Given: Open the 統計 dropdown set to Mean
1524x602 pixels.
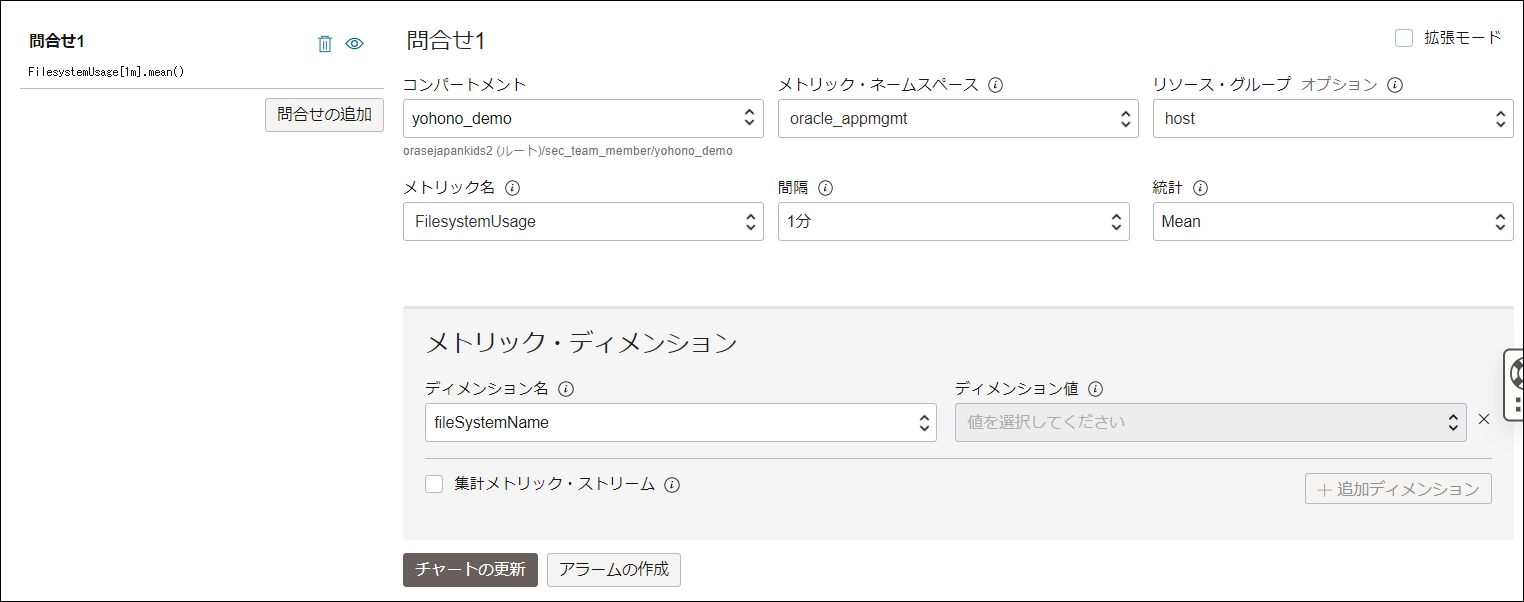Looking at the screenshot, I should pos(1332,222).
